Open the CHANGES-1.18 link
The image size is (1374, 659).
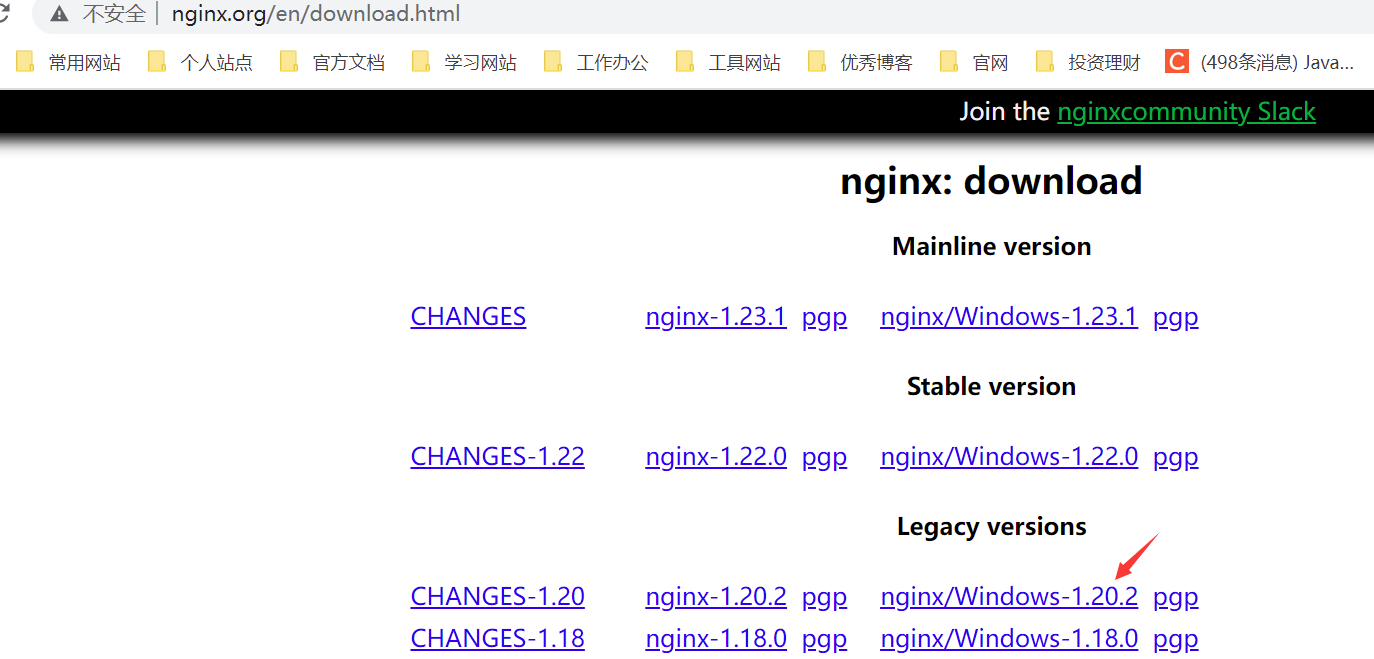[x=497, y=639]
